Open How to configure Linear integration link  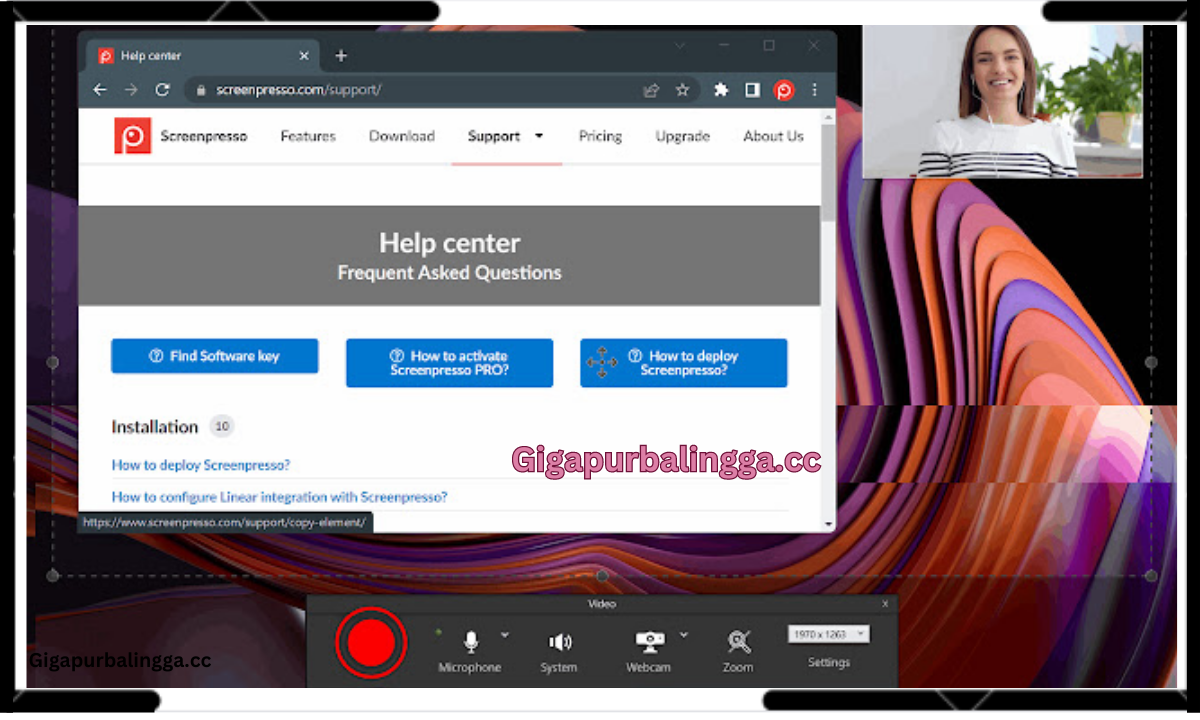coord(279,496)
